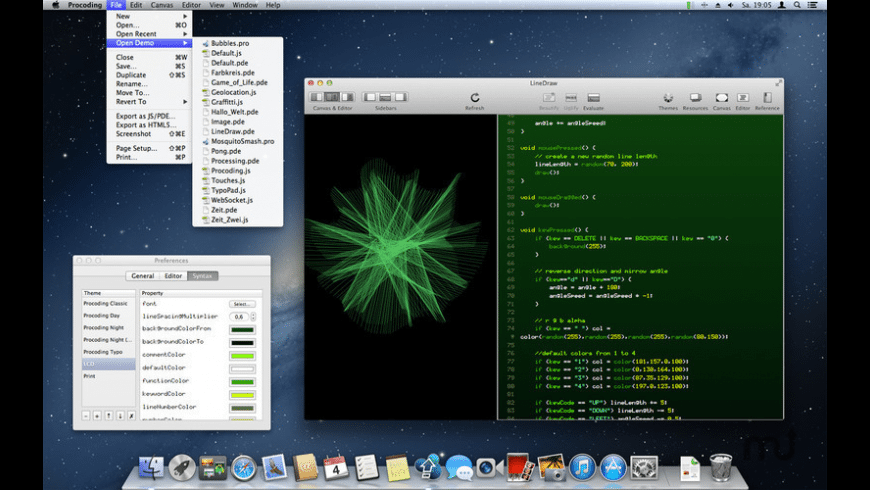Click the Open Demo submenu entry
Screen dimensions: 870x490
pos(149,43)
